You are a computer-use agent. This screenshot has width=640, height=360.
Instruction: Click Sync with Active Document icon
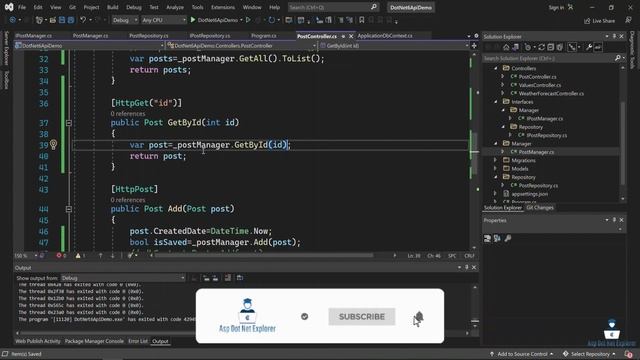tap(542, 47)
